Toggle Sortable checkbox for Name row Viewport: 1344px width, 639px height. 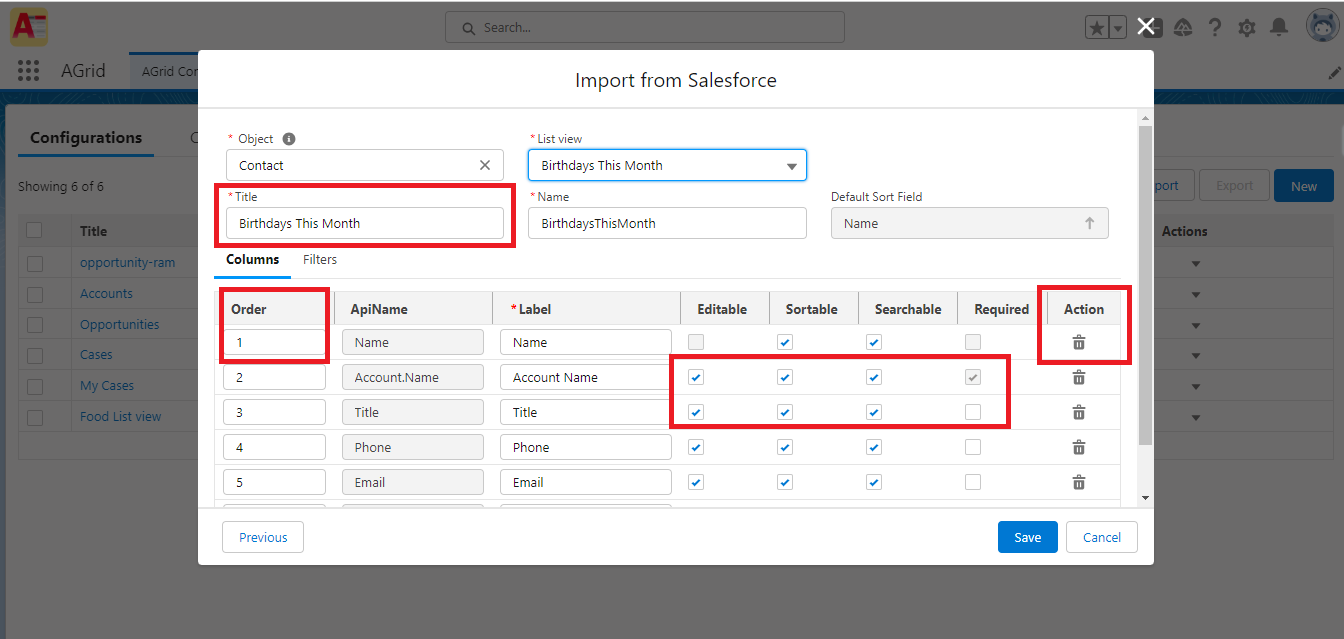click(x=785, y=342)
